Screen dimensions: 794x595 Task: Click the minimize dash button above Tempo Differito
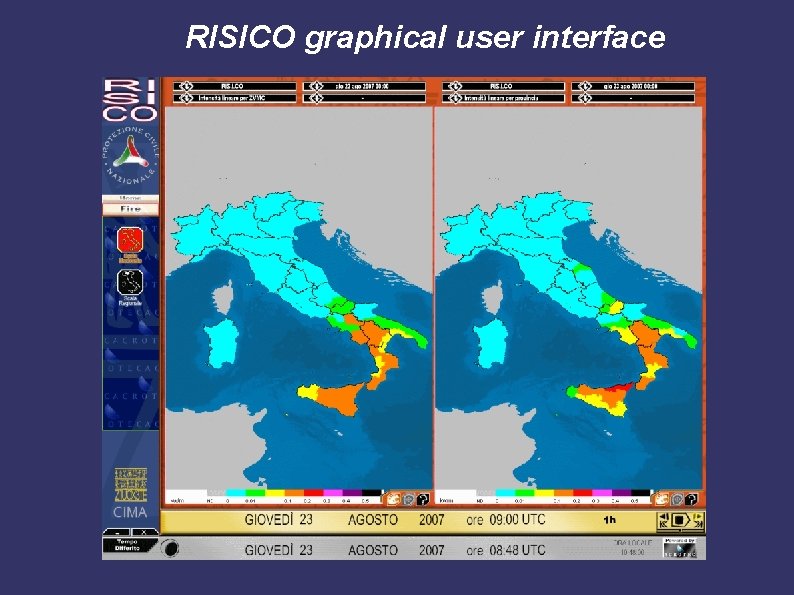[x=117, y=532]
